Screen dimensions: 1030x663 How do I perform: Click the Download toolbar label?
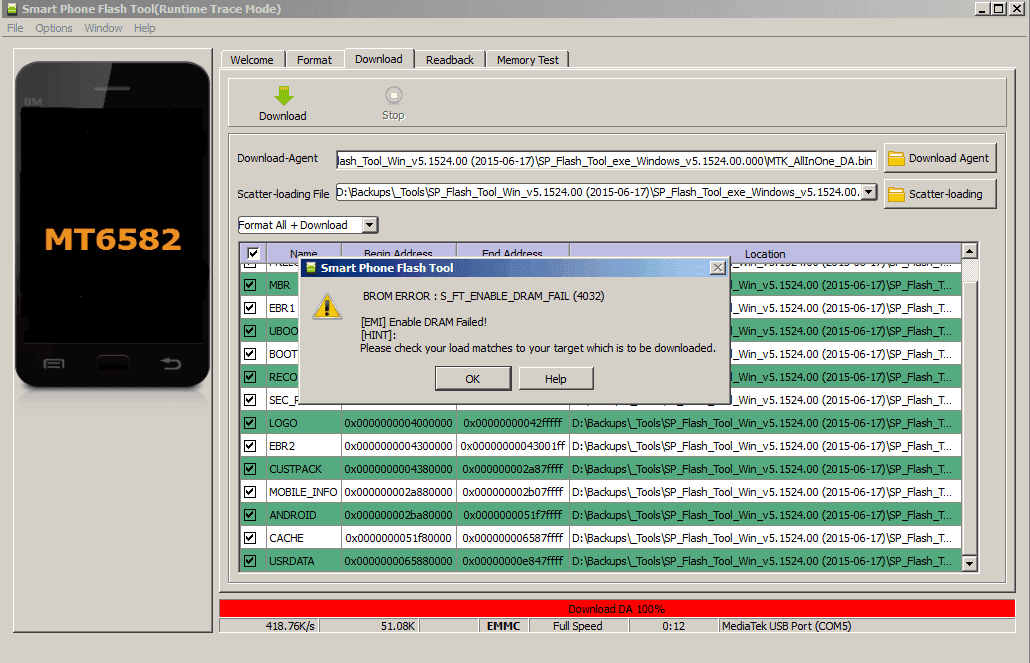[282, 116]
